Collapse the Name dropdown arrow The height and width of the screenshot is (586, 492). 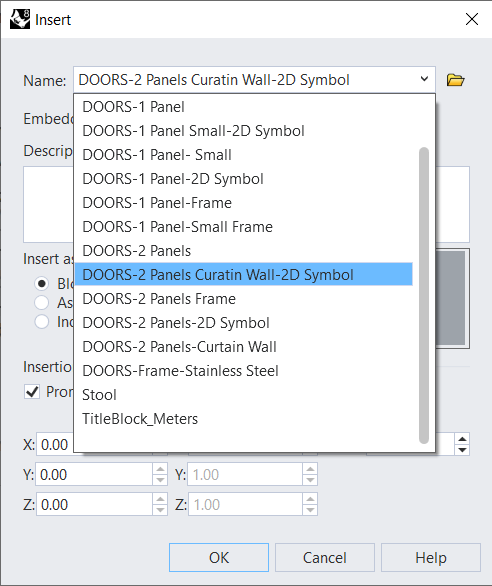[424, 79]
